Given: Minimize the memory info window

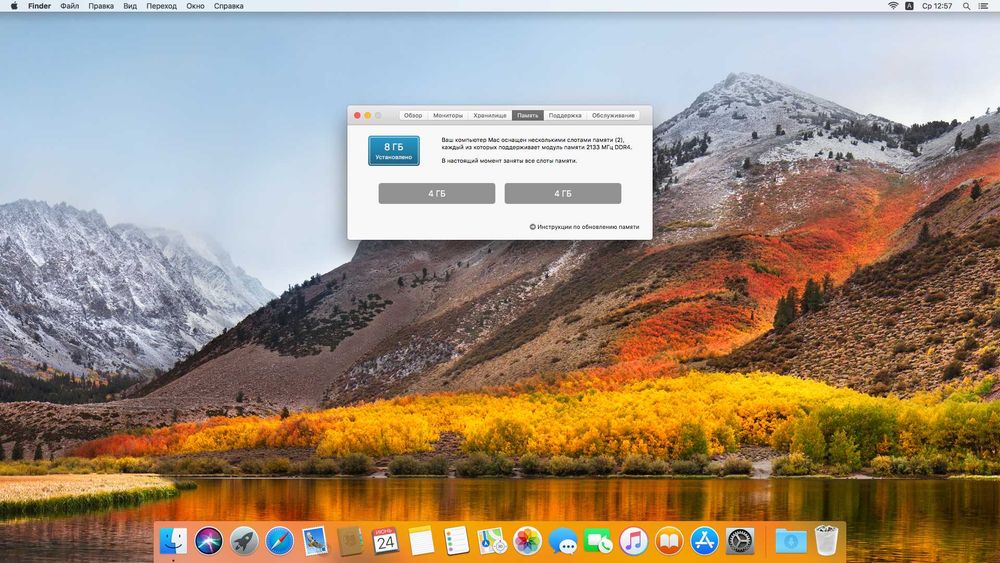Looking at the screenshot, I should [367, 115].
